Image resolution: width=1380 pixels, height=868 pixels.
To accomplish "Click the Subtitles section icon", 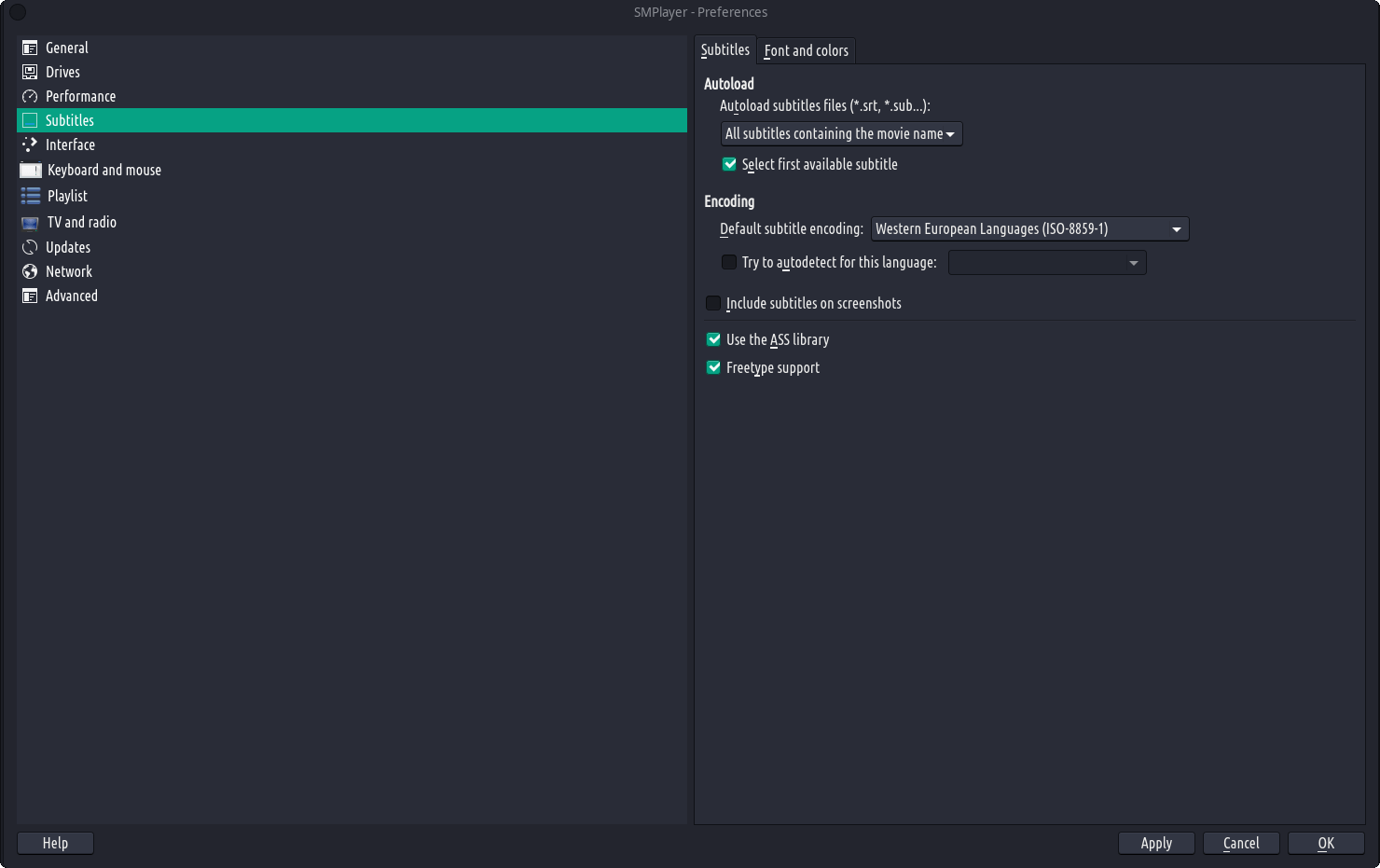I will tap(30, 120).
